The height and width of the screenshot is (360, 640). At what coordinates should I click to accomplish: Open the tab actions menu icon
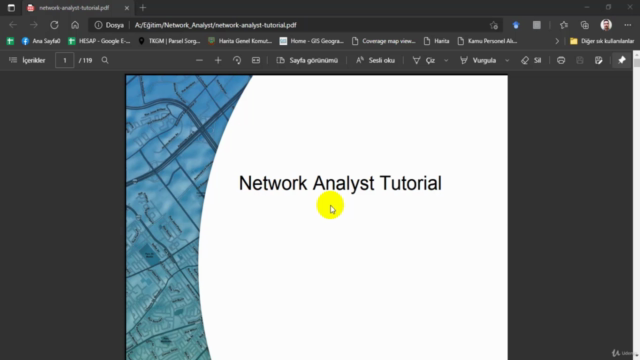[11, 8]
